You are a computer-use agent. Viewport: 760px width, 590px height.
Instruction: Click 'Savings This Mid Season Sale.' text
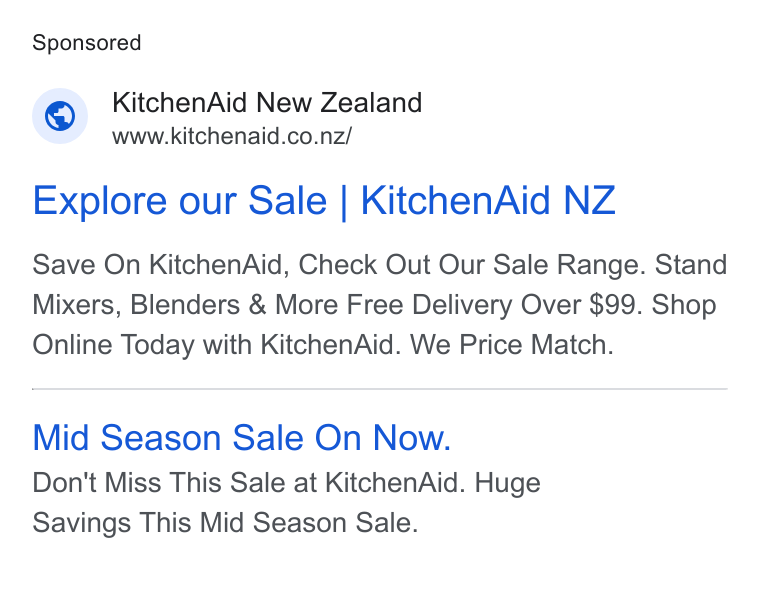[225, 523]
